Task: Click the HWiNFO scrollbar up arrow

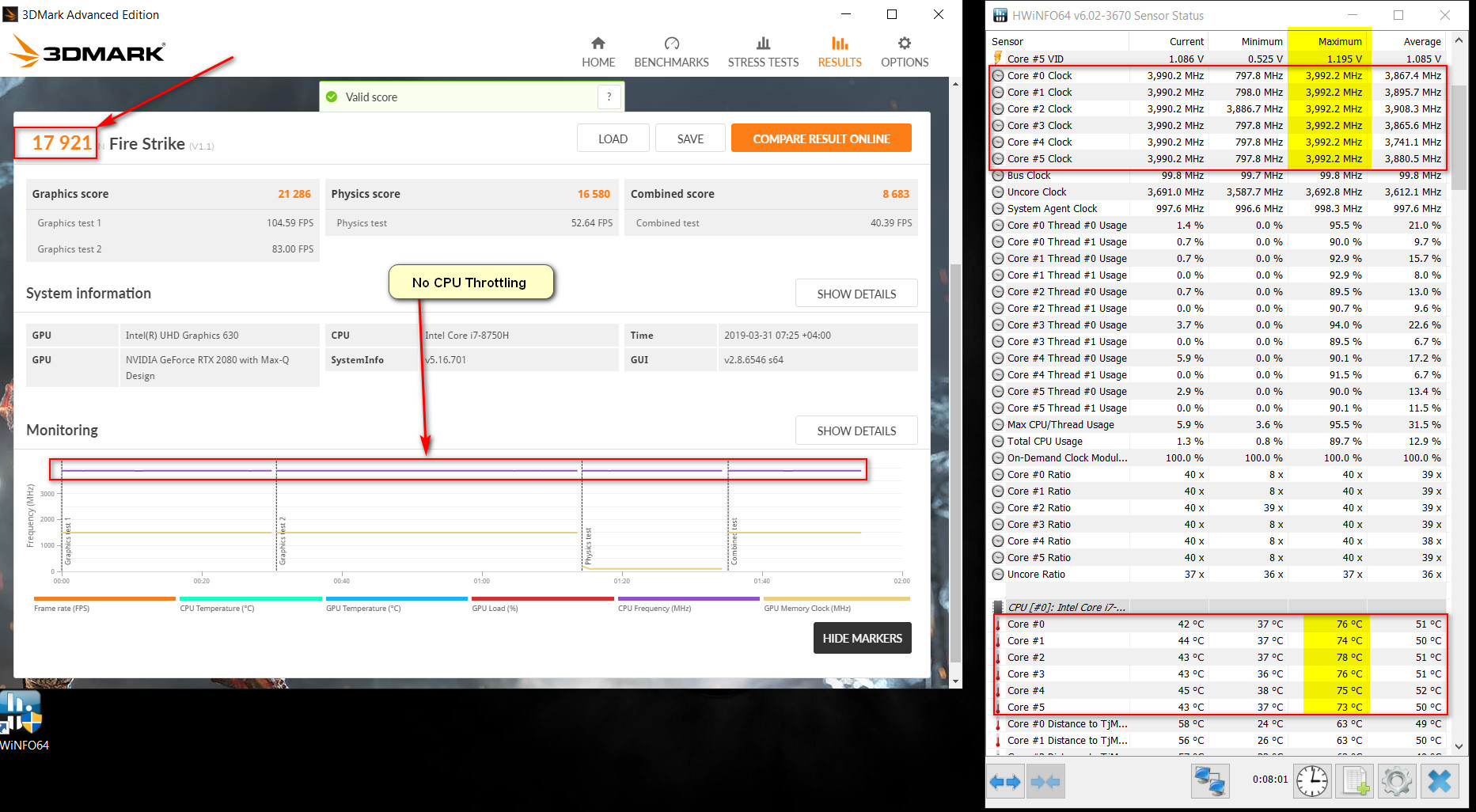Action: (x=1459, y=40)
